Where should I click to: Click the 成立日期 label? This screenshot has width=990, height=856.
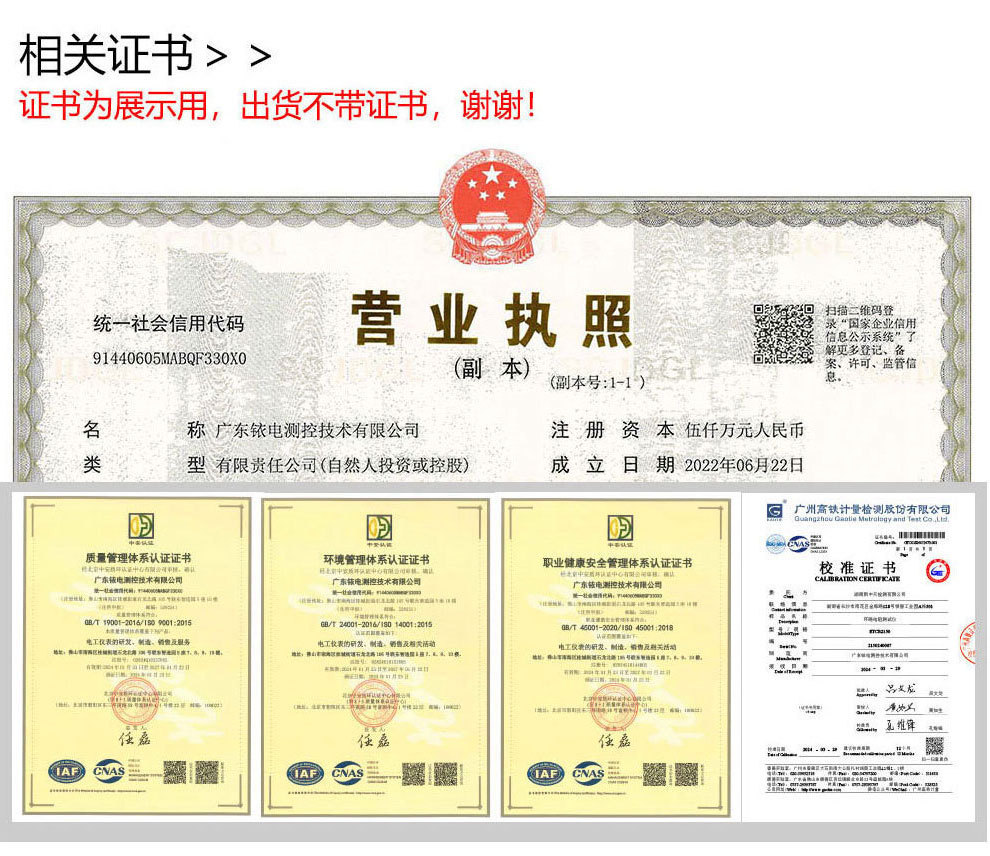point(612,465)
